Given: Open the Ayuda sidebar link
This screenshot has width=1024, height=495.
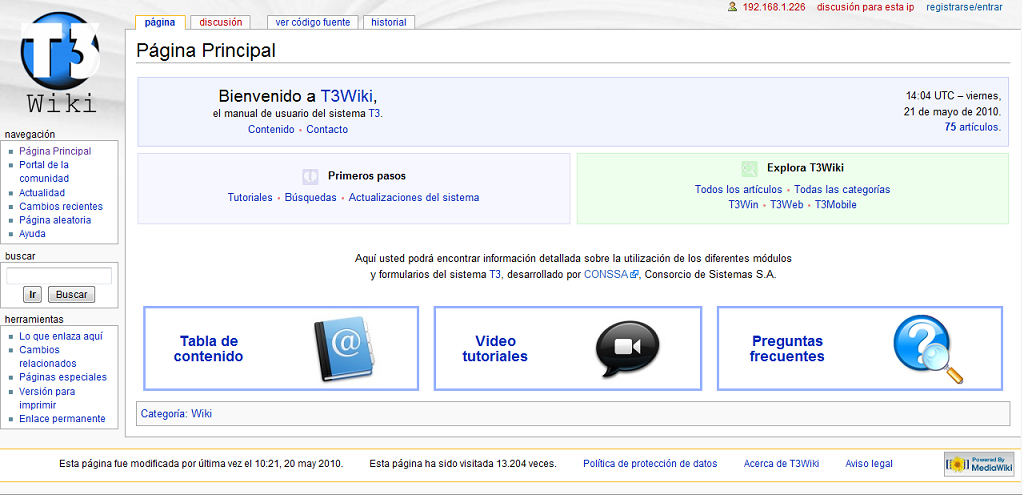Looking at the screenshot, I should pyautogui.click(x=32, y=234).
